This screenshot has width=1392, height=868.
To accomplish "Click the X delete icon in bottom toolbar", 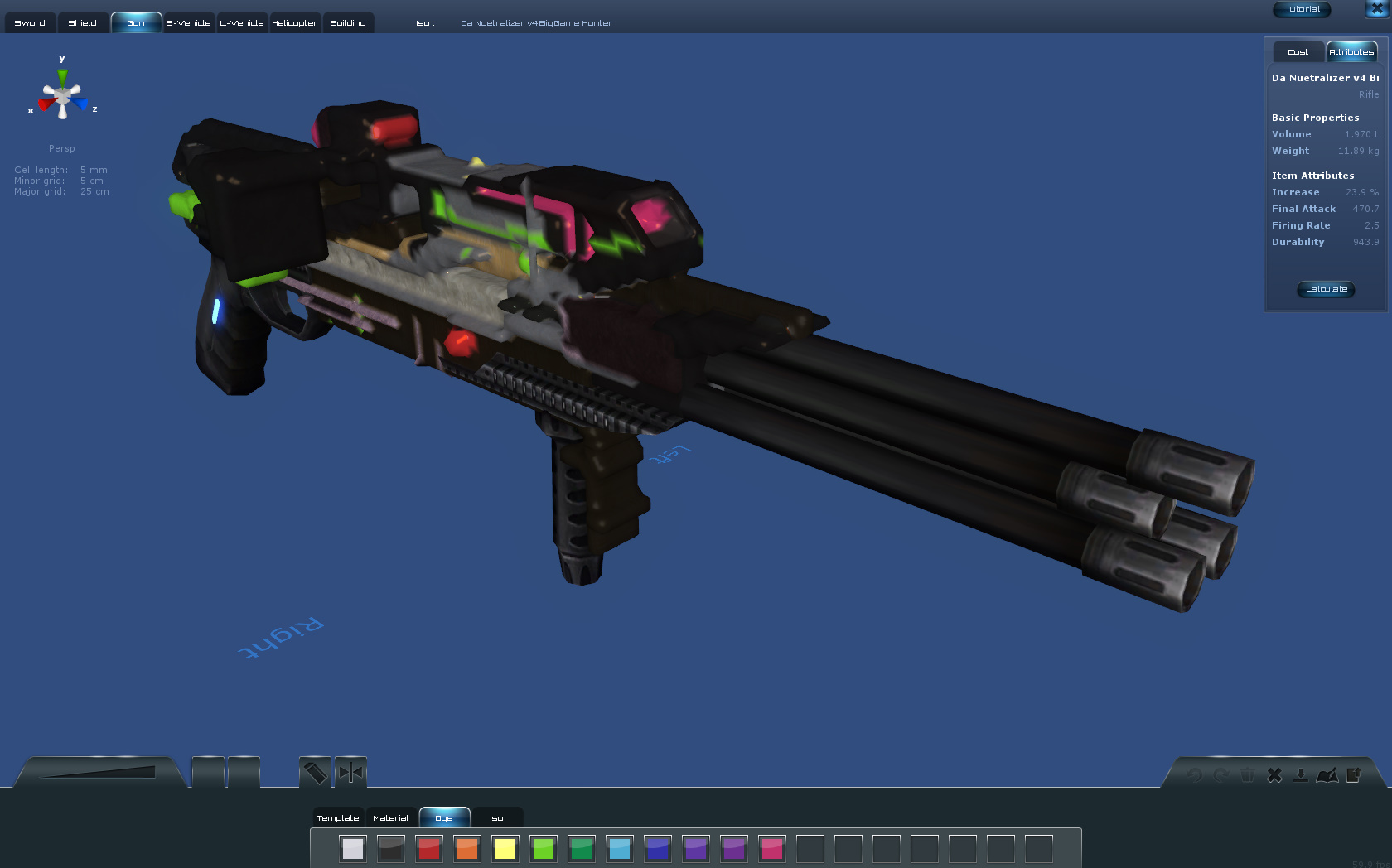I will (1274, 775).
